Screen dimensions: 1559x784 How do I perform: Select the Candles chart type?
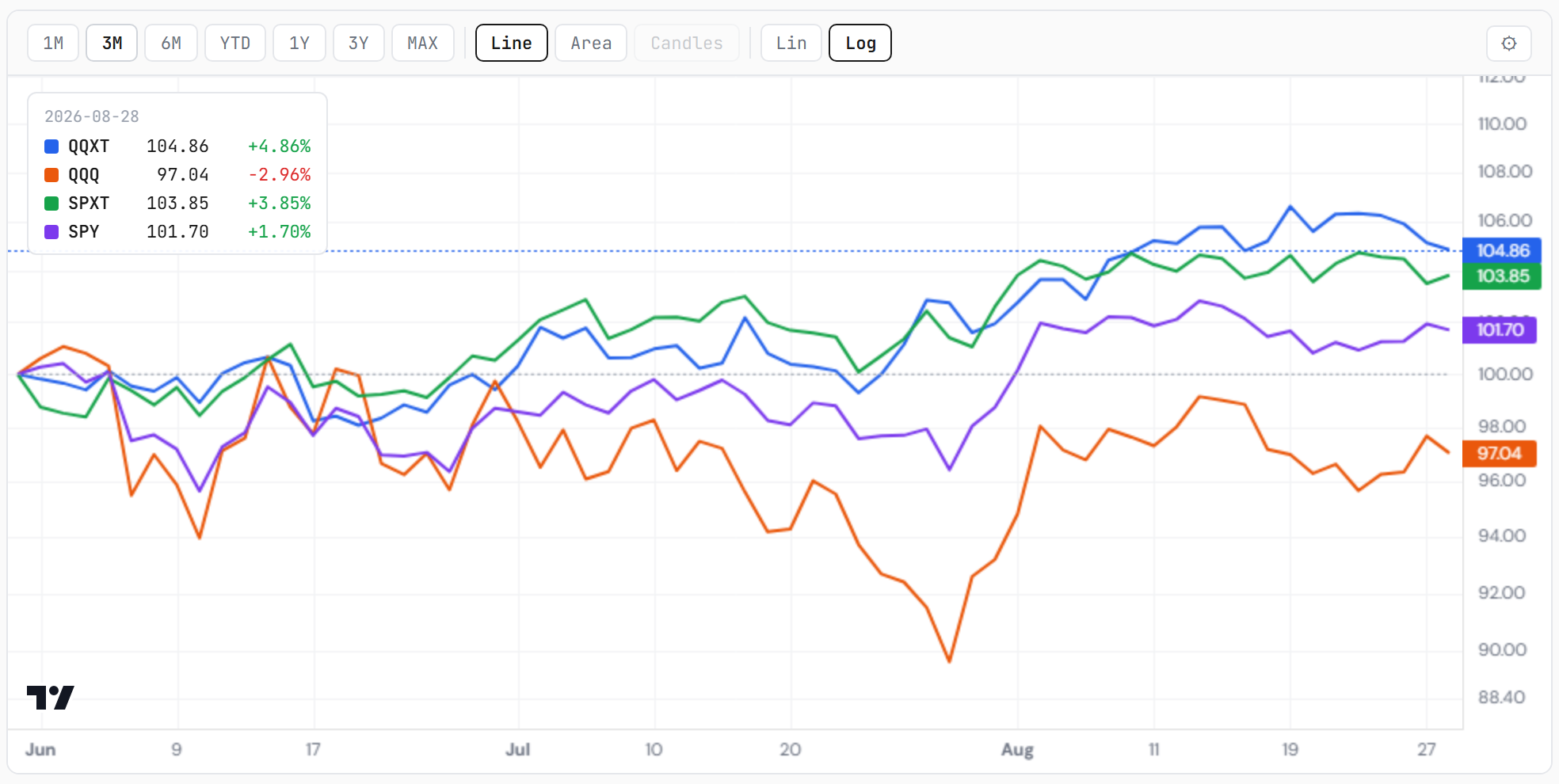(x=687, y=43)
